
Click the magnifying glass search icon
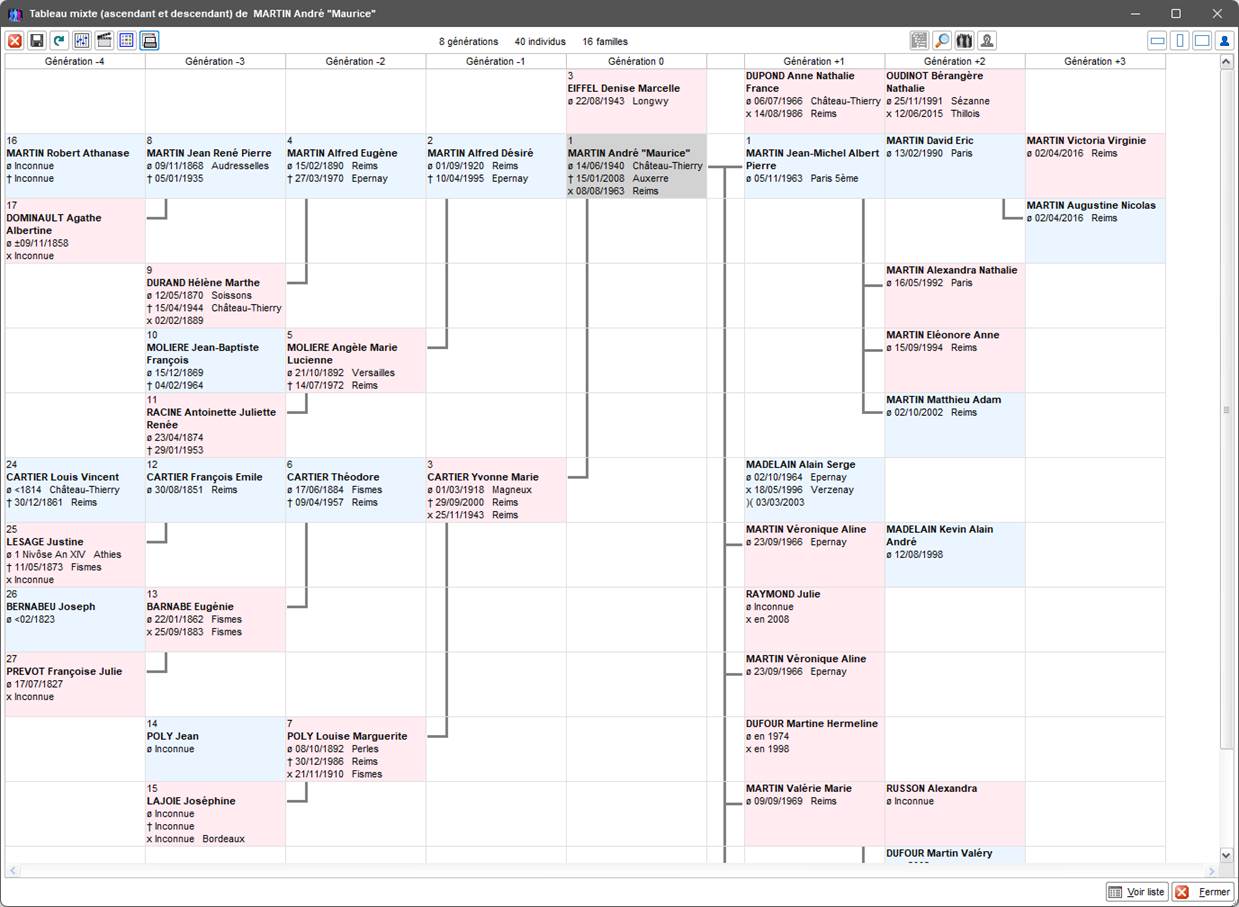click(x=942, y=41)
